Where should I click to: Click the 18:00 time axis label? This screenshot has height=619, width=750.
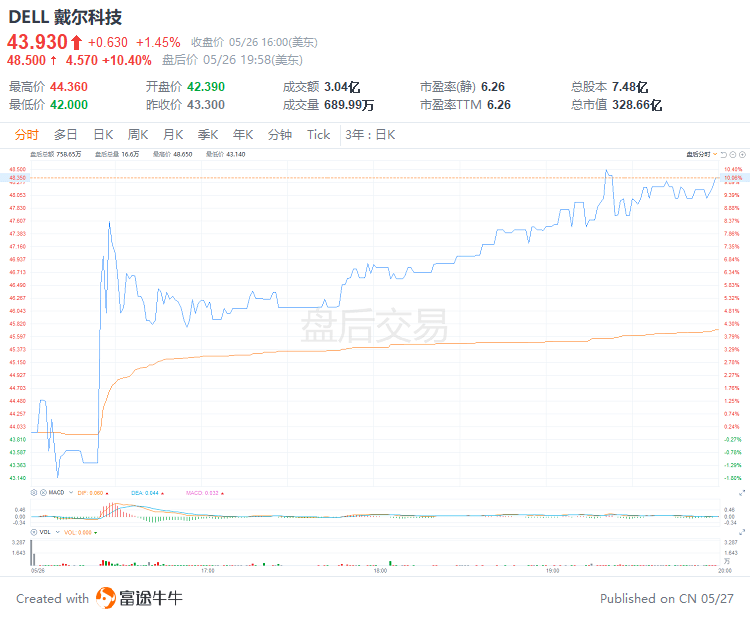(x=380, y=571)
